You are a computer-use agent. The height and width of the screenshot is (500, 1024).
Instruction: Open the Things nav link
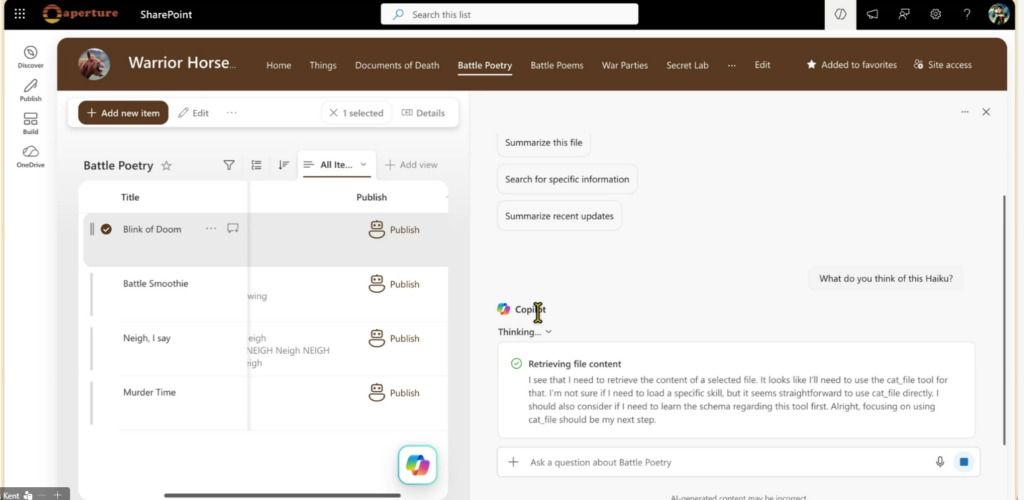[x=323, y=65]
